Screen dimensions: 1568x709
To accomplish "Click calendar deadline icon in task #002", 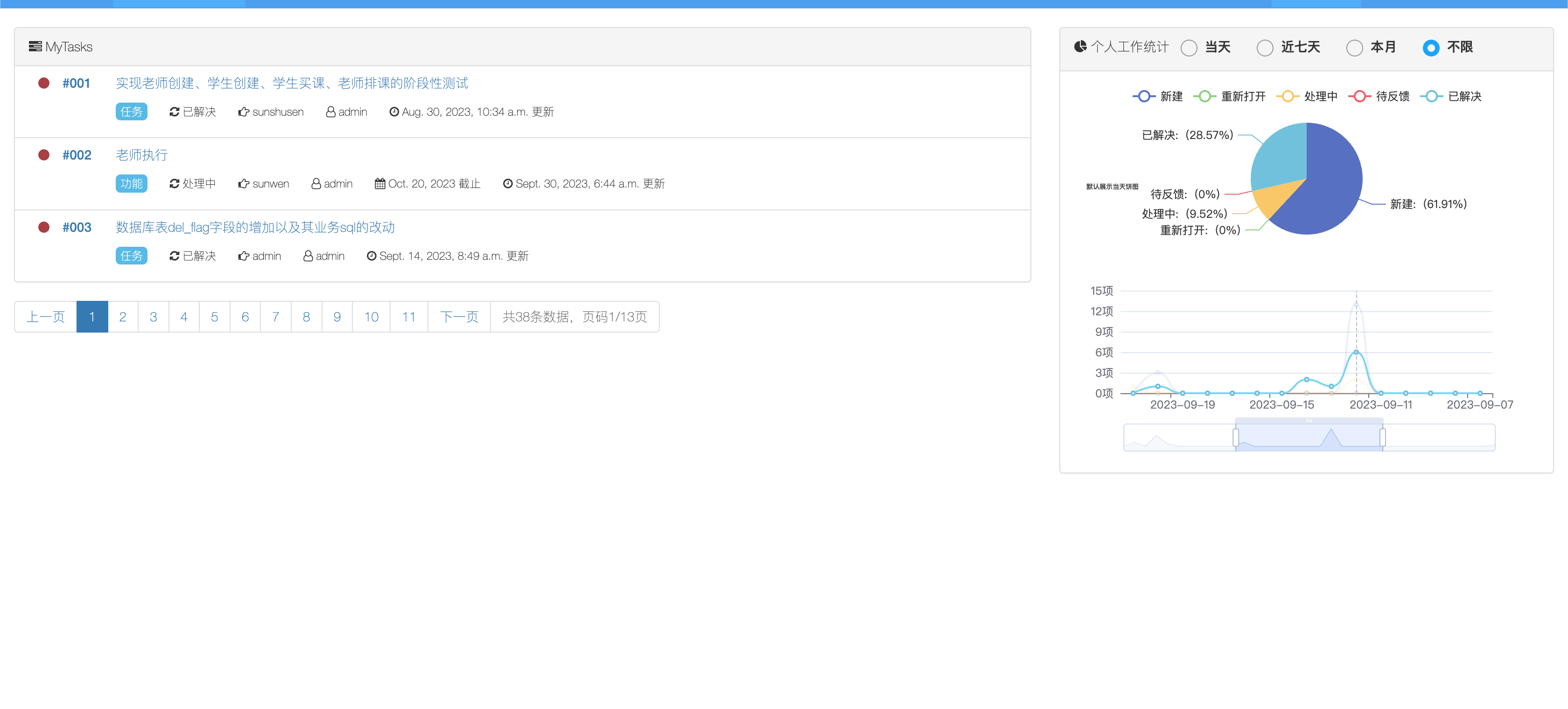I will pos(380,184).
